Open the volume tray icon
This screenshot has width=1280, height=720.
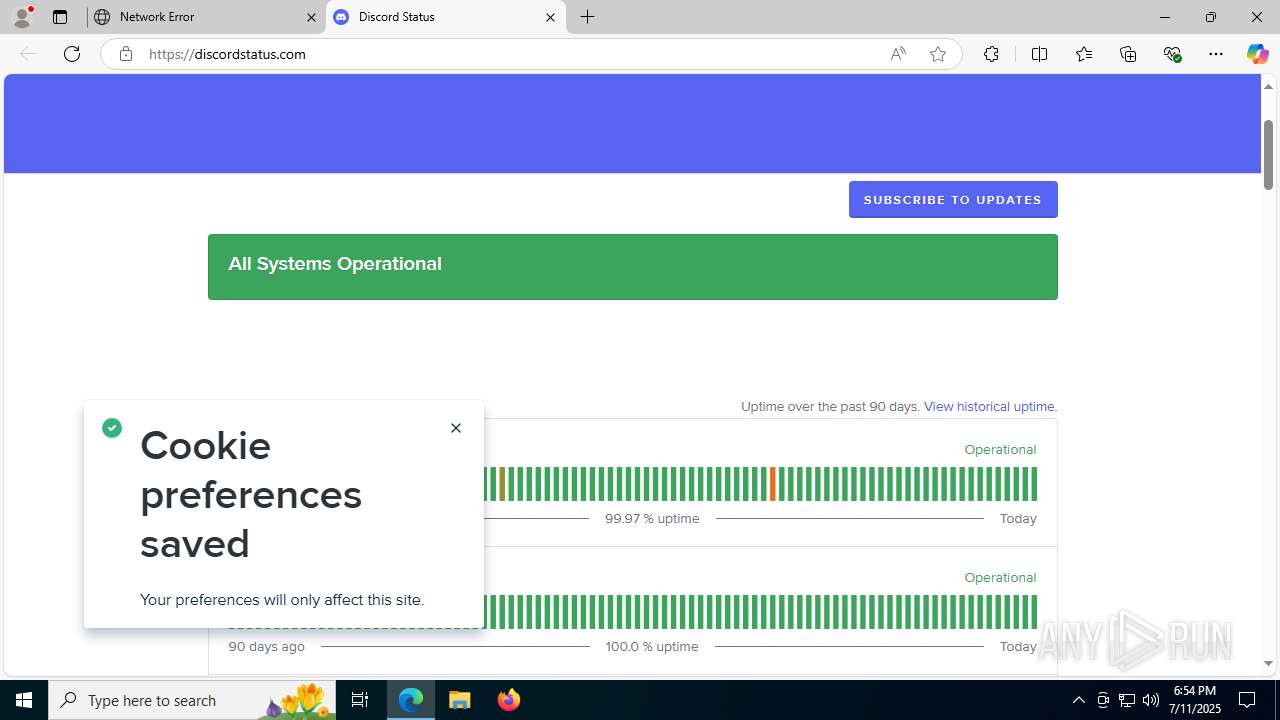(1151, 700)
